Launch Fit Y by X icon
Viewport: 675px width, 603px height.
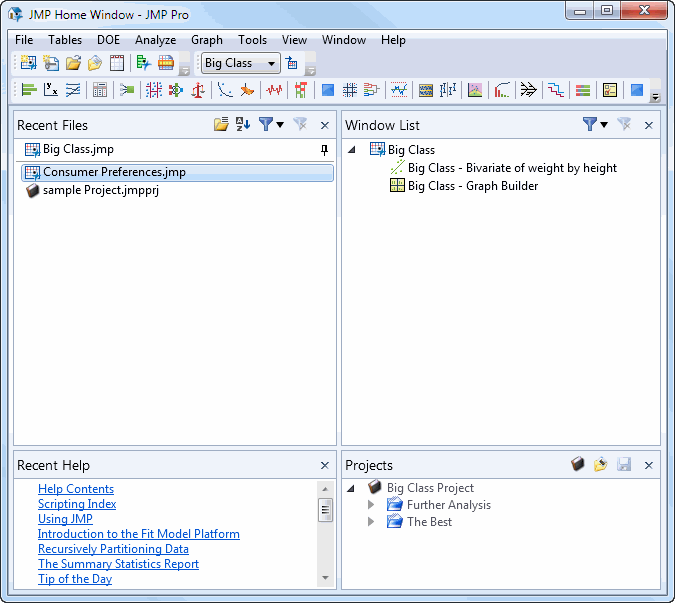pos(51,90)
